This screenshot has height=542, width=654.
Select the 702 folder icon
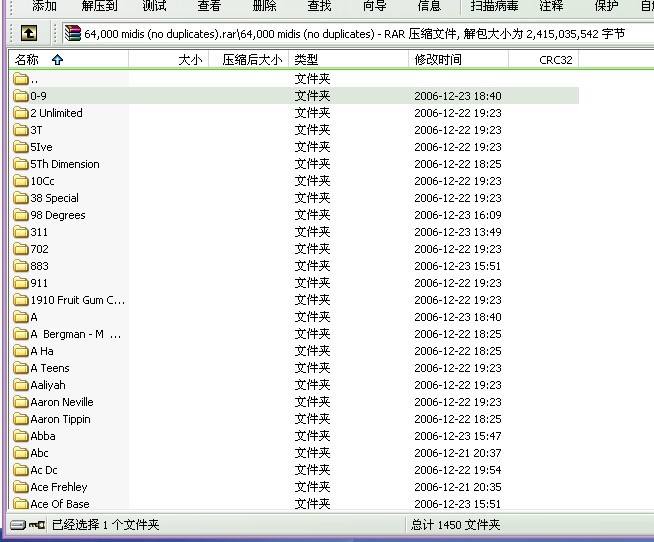20,249
